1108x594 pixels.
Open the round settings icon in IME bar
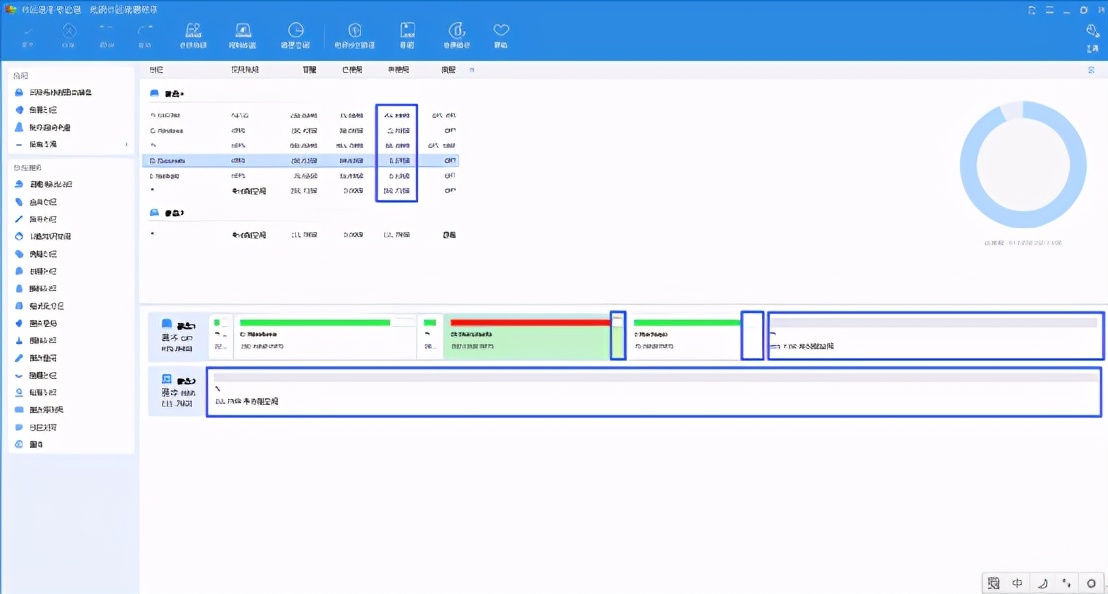click(x=1091, y=583)
